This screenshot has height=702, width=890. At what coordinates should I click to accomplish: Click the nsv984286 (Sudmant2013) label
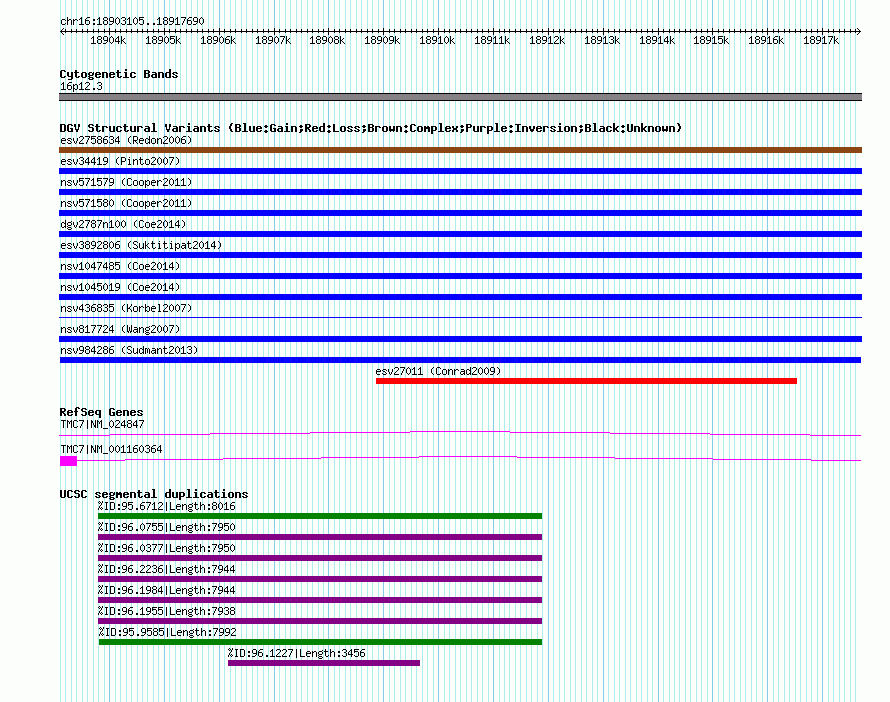[129, 350]
